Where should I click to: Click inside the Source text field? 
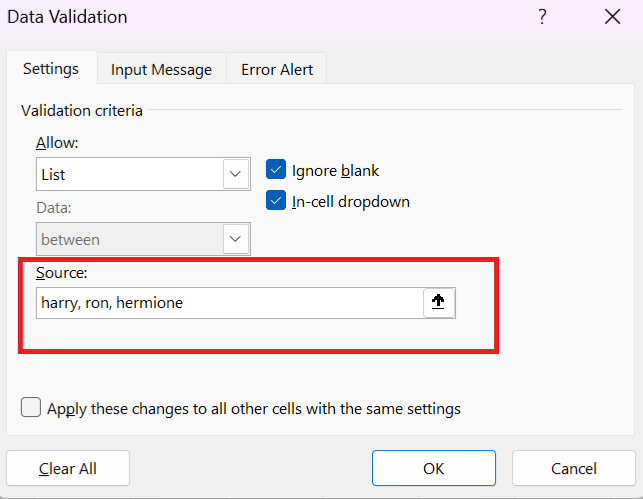pos(230,303)
